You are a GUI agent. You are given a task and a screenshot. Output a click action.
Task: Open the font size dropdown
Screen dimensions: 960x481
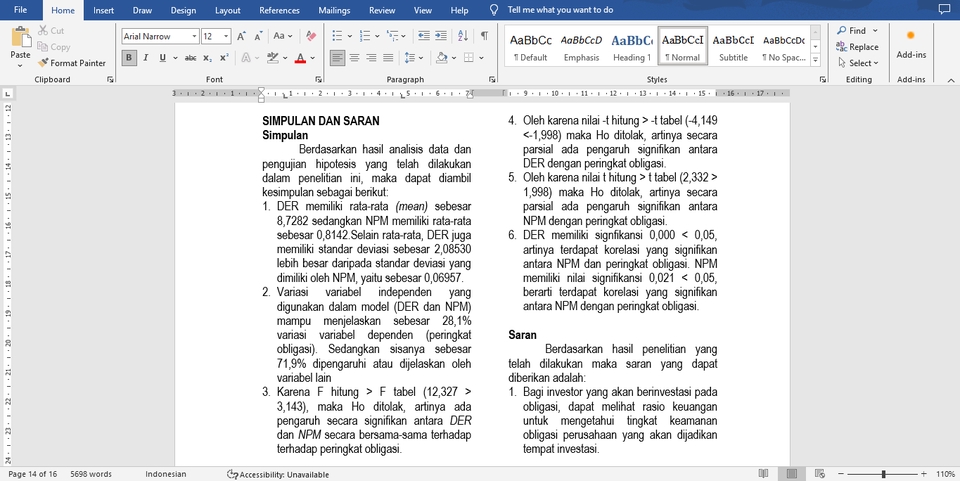226,36
